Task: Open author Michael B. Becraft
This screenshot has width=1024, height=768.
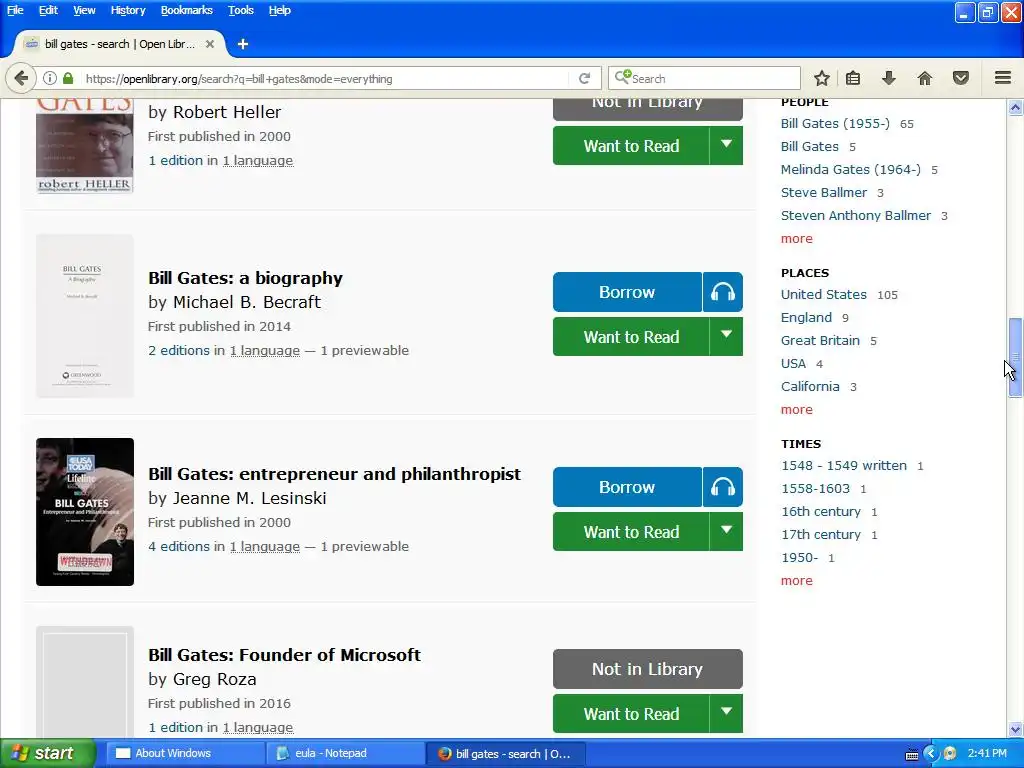Action: click(x=247, y=302)
